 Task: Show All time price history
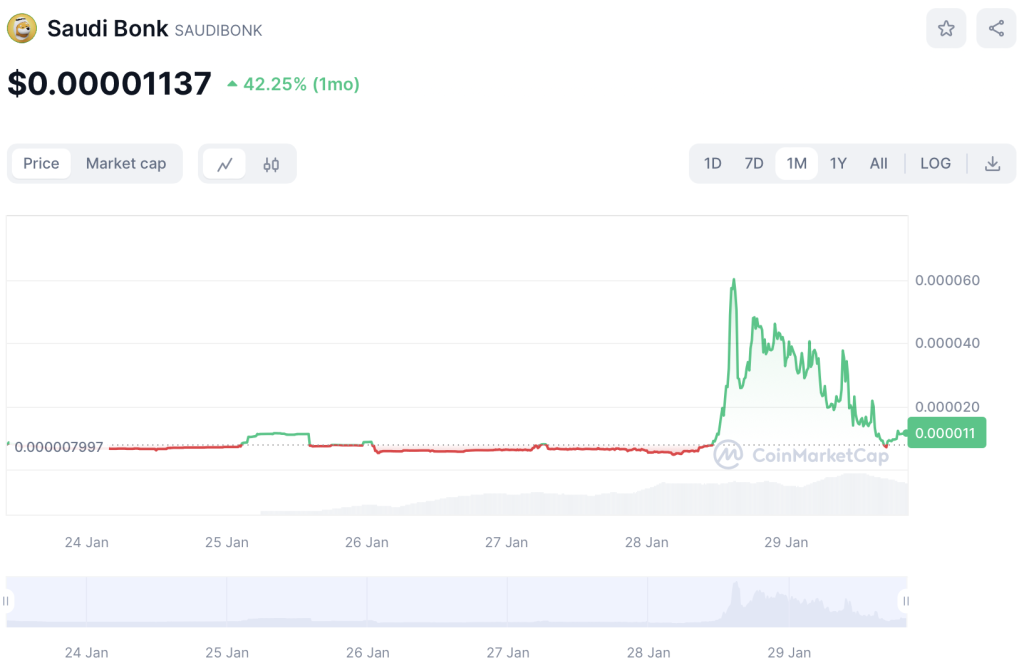point(878,164)
